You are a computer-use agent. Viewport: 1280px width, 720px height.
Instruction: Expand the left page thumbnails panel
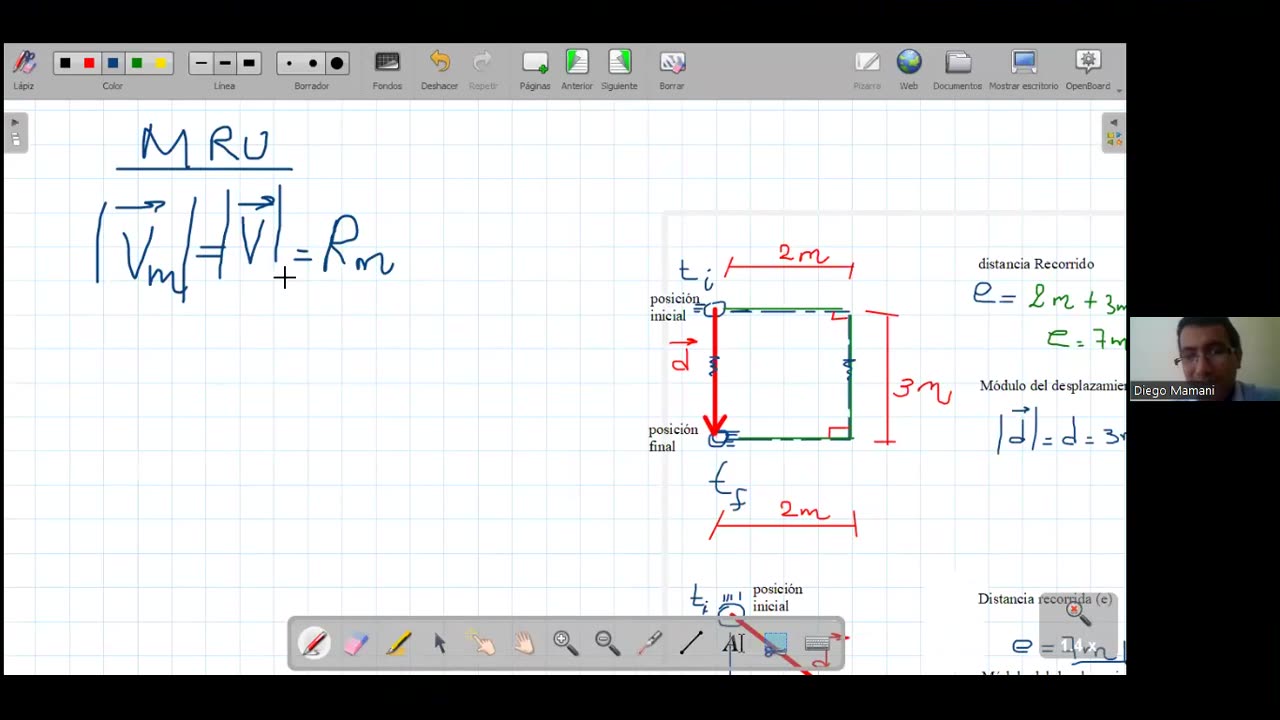coord(15,131)
